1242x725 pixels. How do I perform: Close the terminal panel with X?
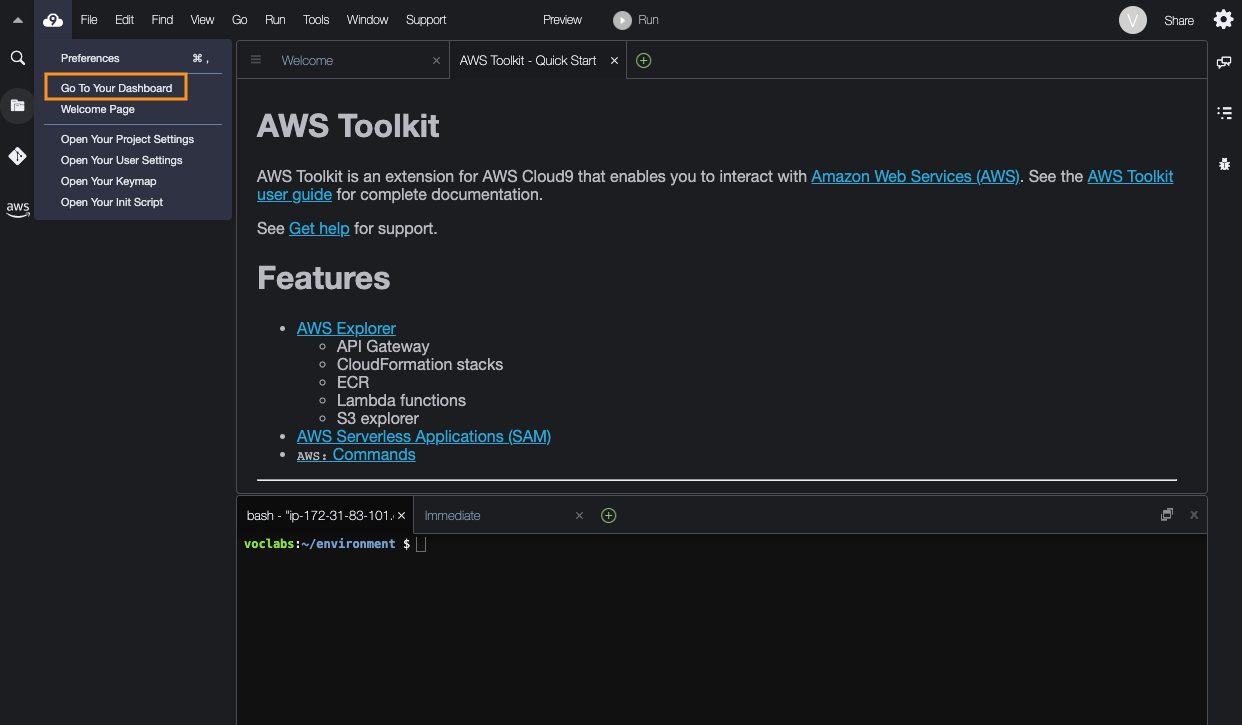pos(1193,515)
